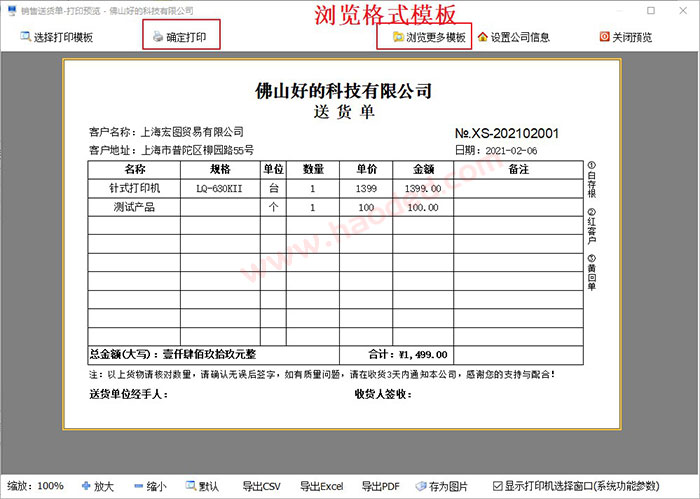Click the customer name 上海宏图贸易有限公司
This screenshot has width=700, height=499.
(192, 132)
